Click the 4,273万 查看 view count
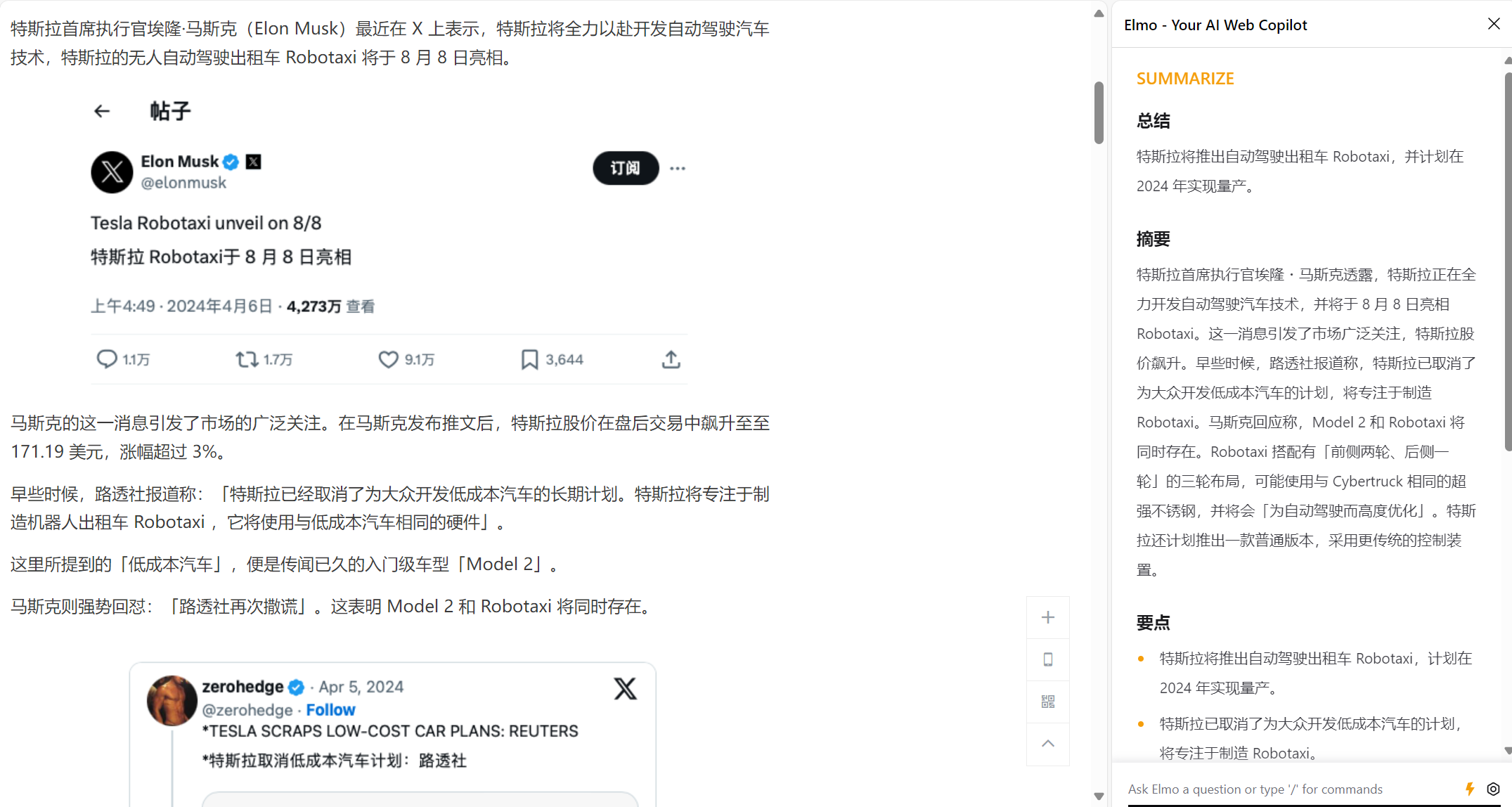Viewport: 1512px width, 807px height. (330, 306)
